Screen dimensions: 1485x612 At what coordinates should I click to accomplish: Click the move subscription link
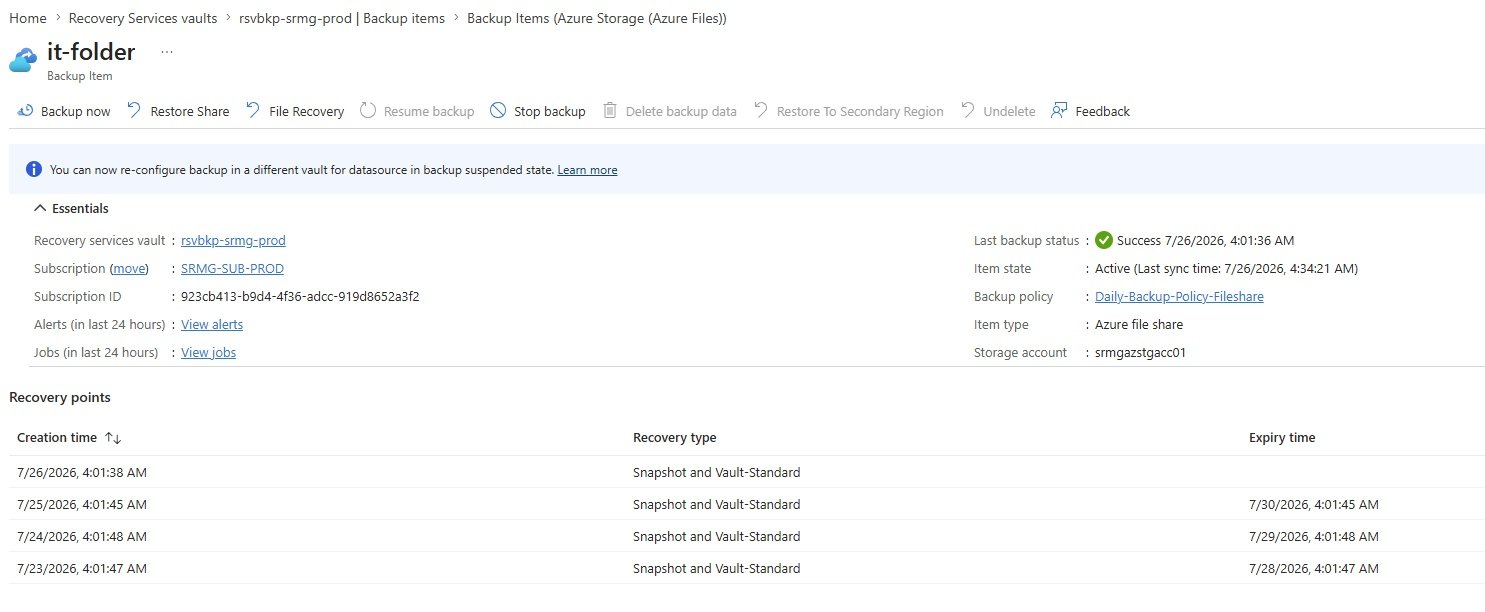click(x=129, y=268)
